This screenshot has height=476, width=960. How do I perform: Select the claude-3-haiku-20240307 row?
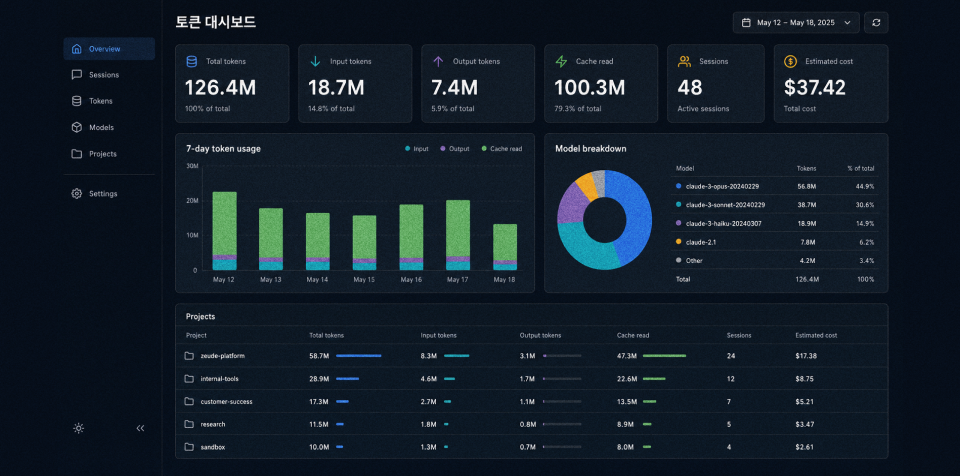(774, 224)
